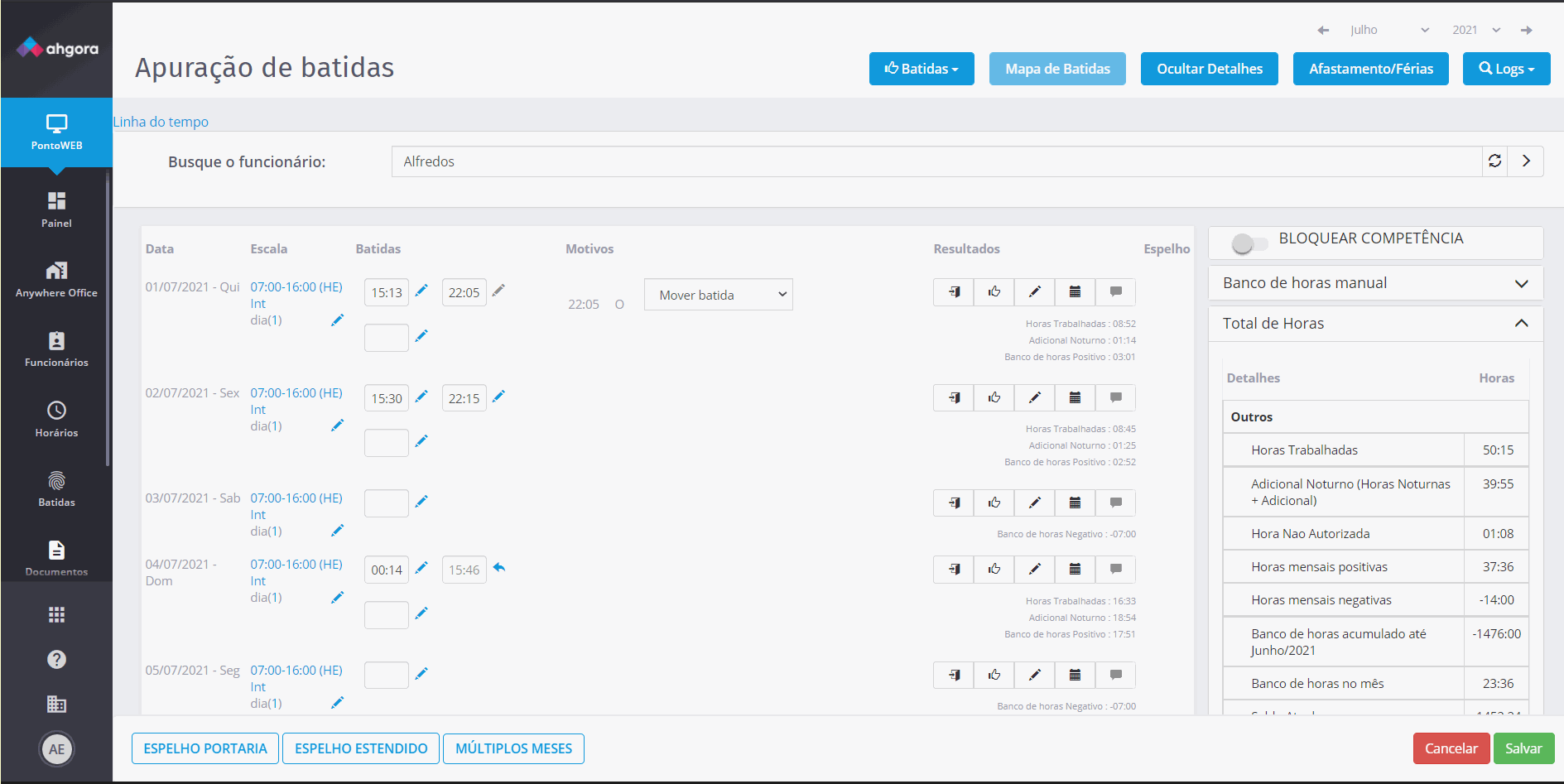Select the Banco de horas no mês row
Viewport: 1564px width, 784px height.
tap(1375, 684)
